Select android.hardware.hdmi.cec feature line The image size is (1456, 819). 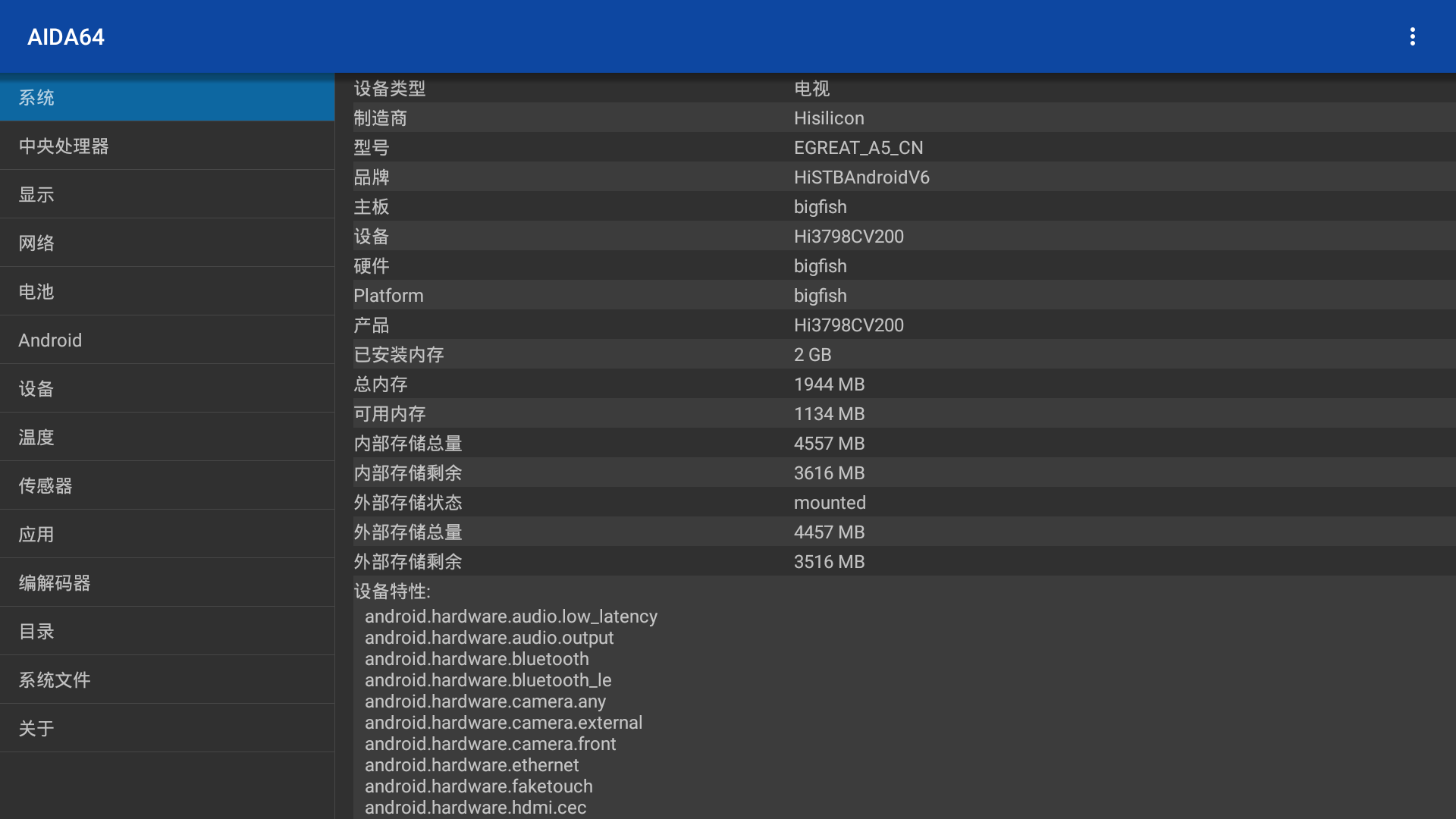(x=475, y=808)
